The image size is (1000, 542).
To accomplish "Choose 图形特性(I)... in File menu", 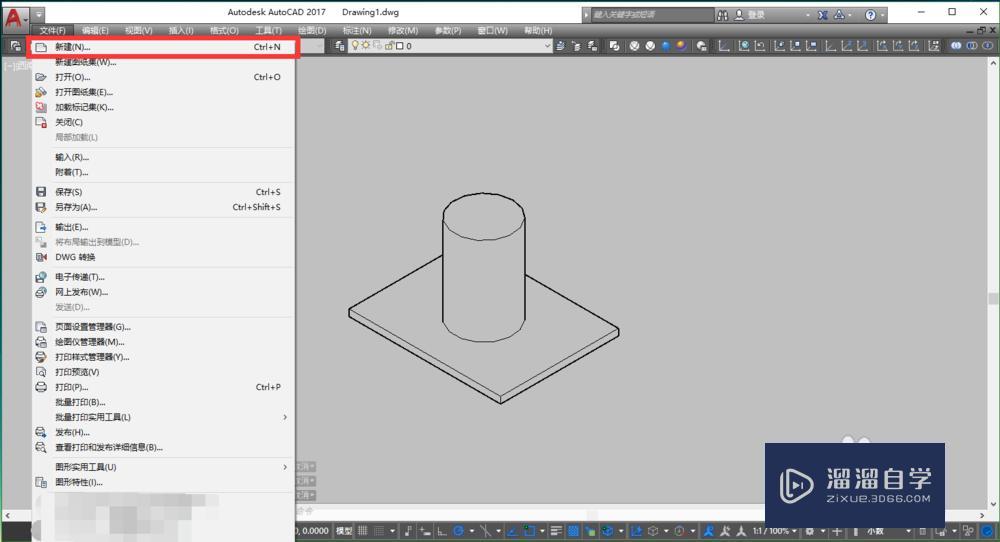I will coord(164,482).
